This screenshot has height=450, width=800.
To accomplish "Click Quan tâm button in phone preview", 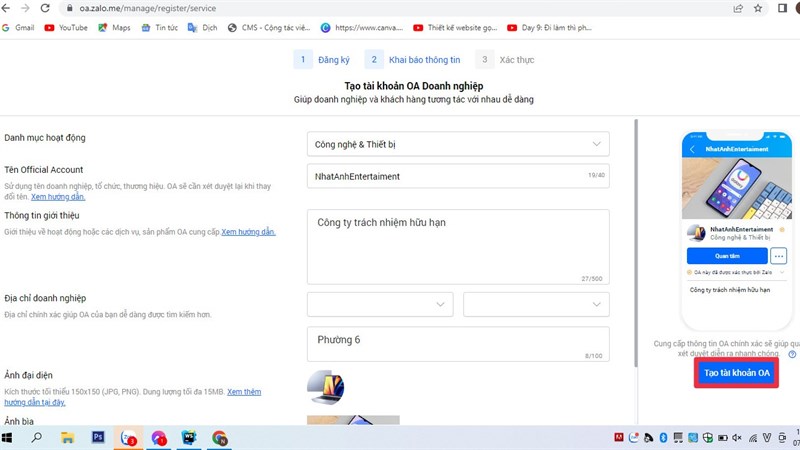I will pos(727,256).
